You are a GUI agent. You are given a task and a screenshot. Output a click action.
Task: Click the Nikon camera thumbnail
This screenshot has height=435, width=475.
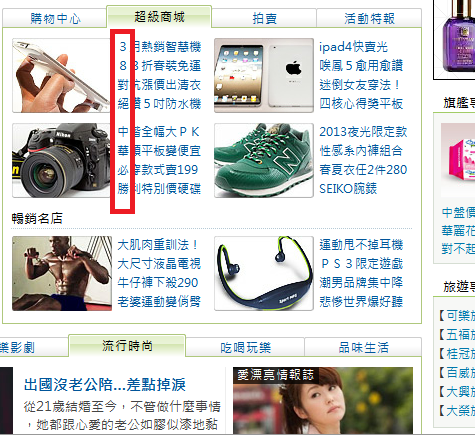[61, 160]
